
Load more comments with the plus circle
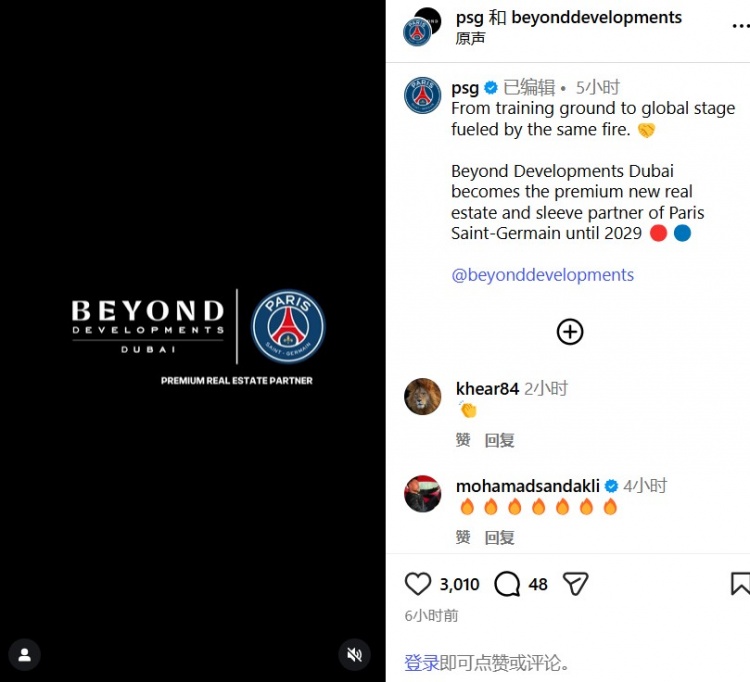[x=570, y=332]
